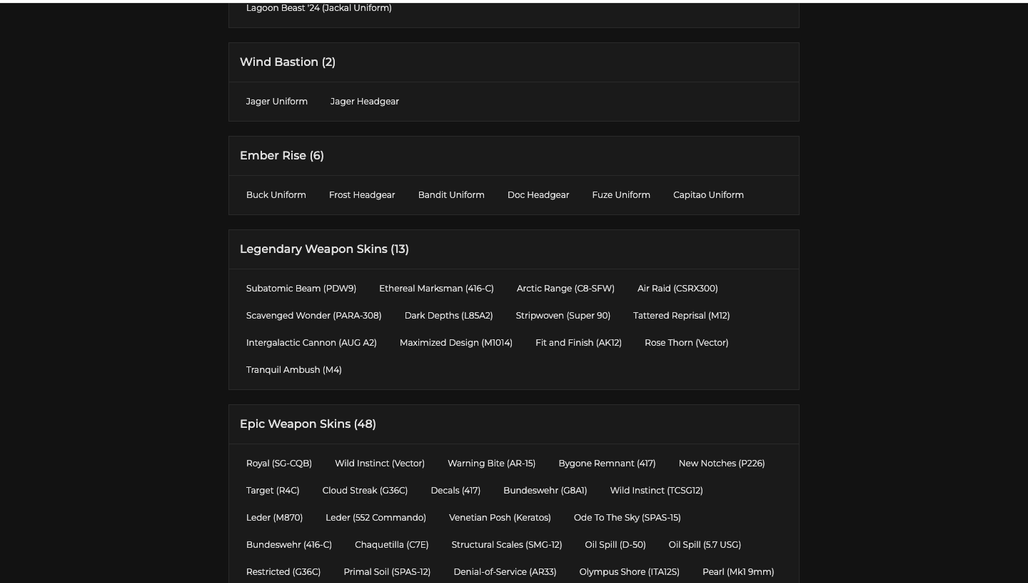The height and width of the screenshot is (583, 1028).
Task: Select Dark Depths (L85A2) skin
Action: [x=448, y=315]
